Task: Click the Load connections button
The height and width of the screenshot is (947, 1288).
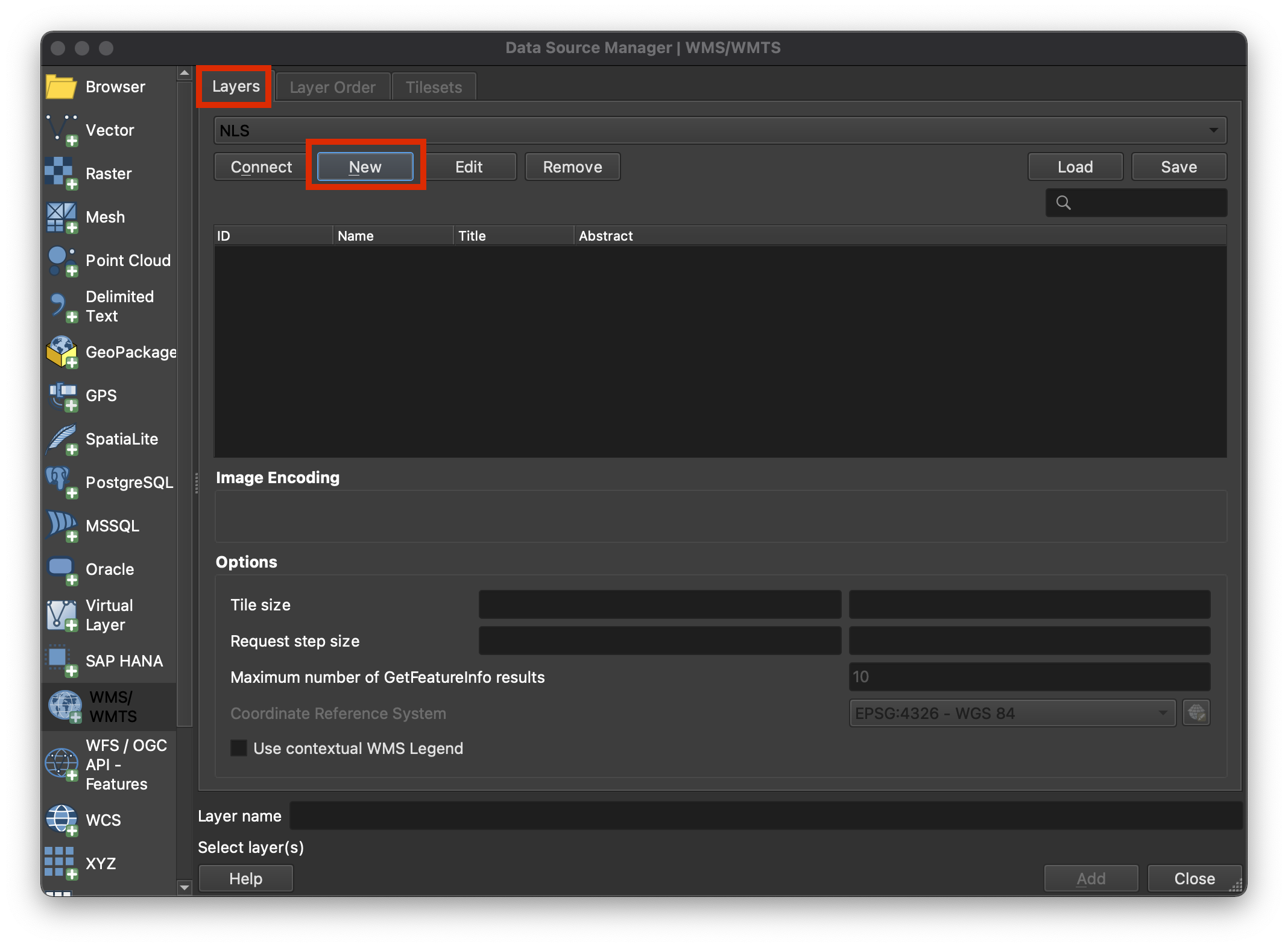Action: [1075, 167]
